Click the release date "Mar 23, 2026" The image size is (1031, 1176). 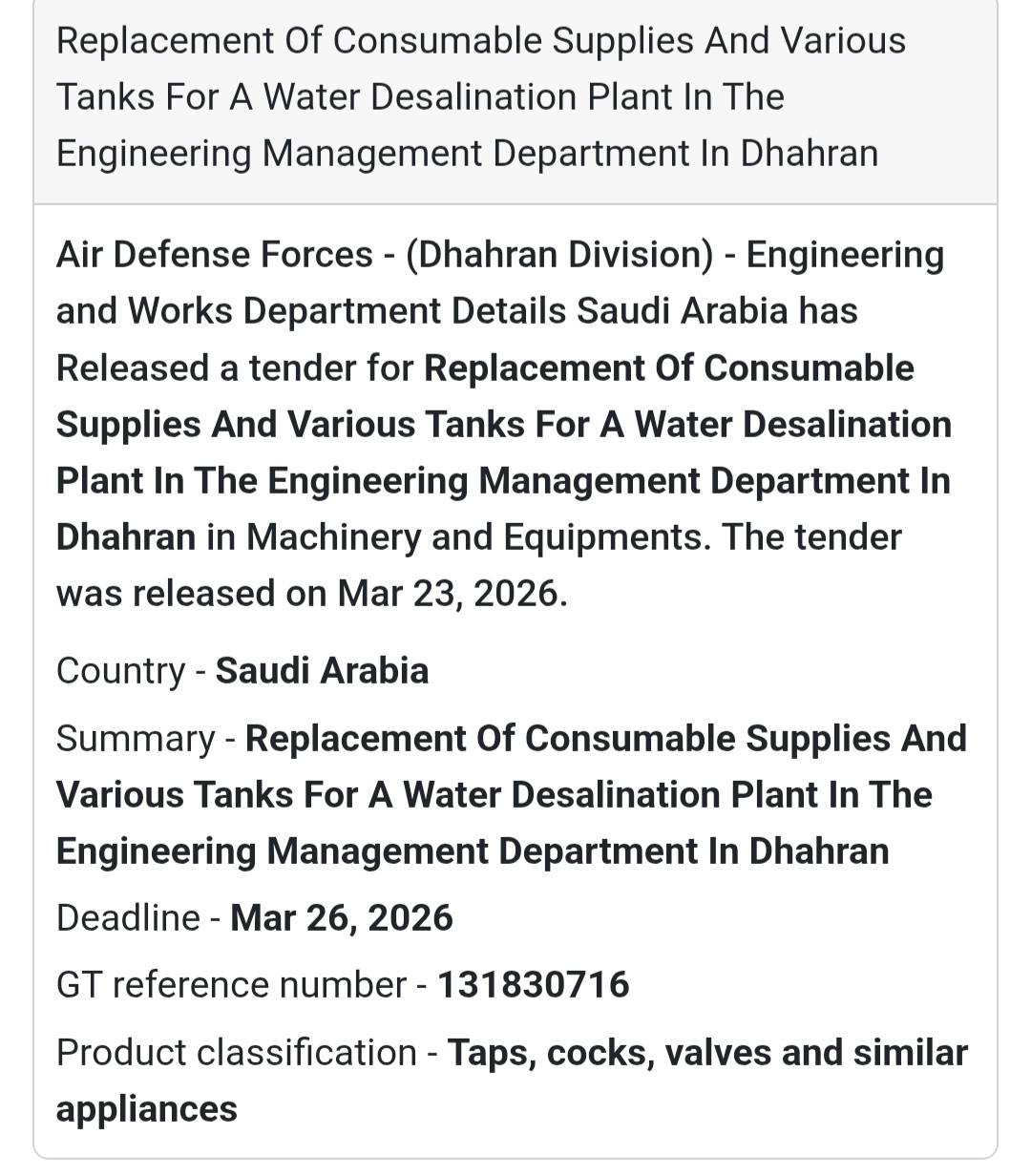tap(452, 594)
